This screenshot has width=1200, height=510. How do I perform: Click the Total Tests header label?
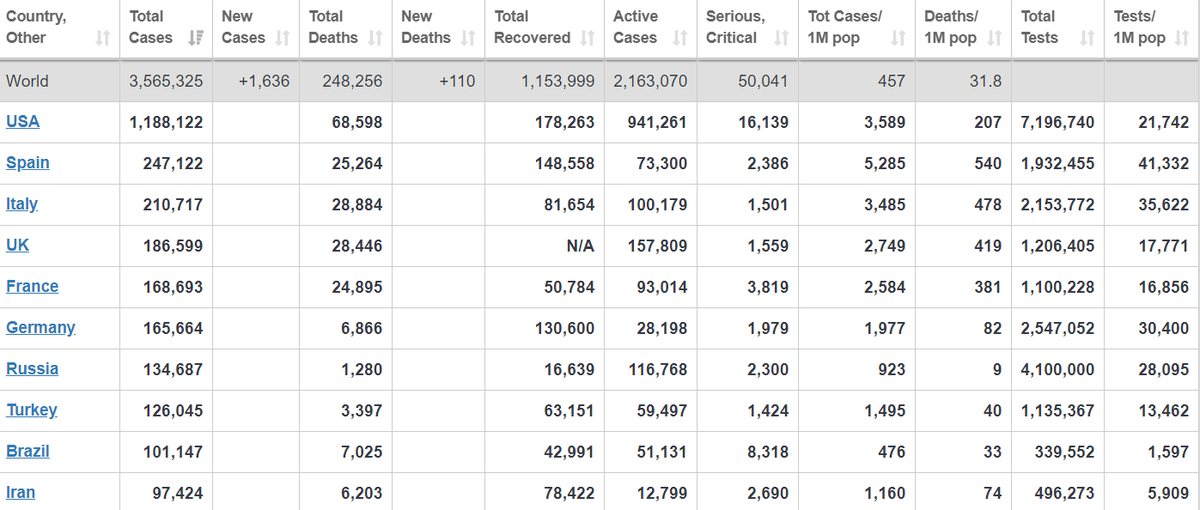1040,27
